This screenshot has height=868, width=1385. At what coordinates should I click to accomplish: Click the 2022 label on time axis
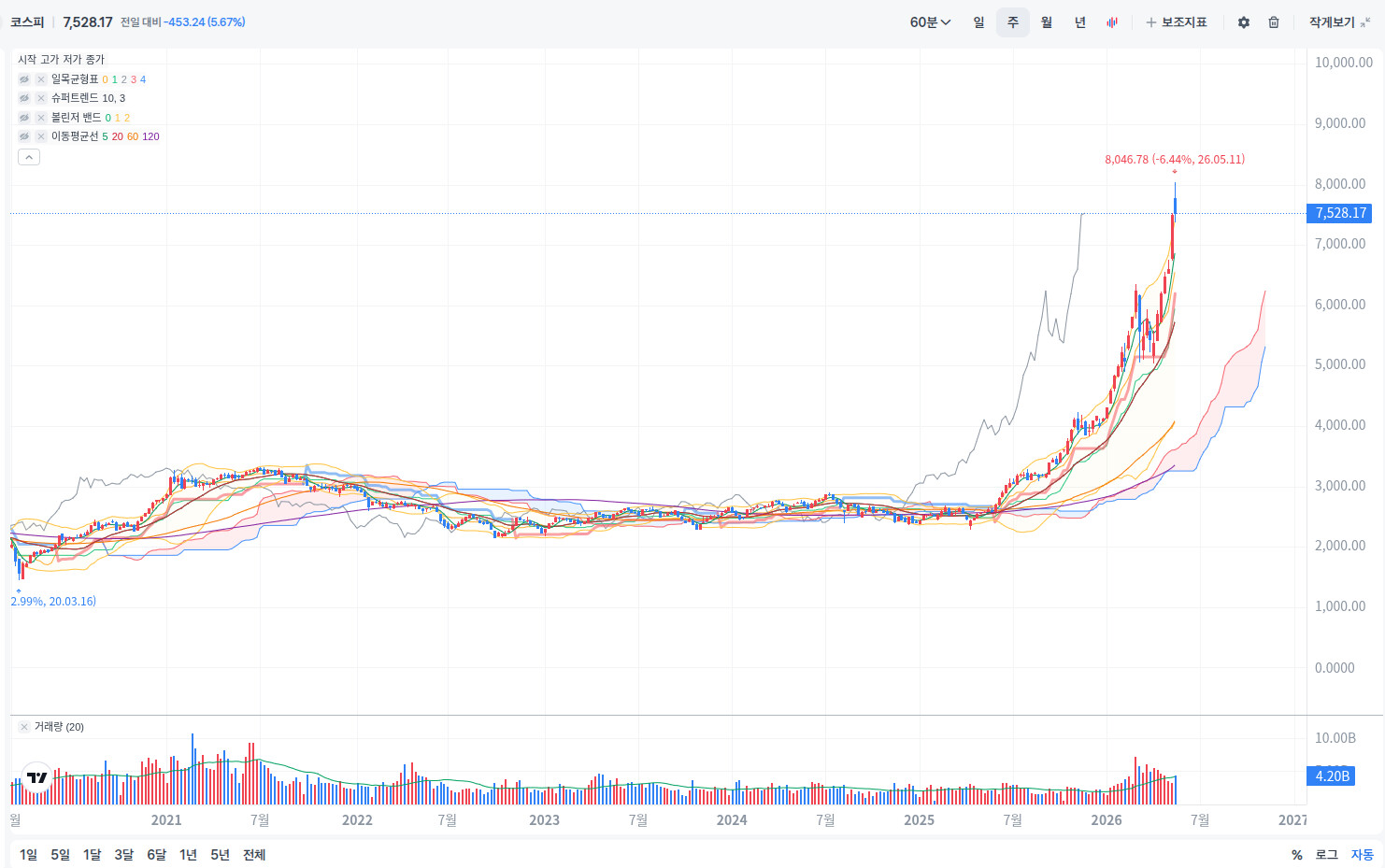[x=357, y=820]
